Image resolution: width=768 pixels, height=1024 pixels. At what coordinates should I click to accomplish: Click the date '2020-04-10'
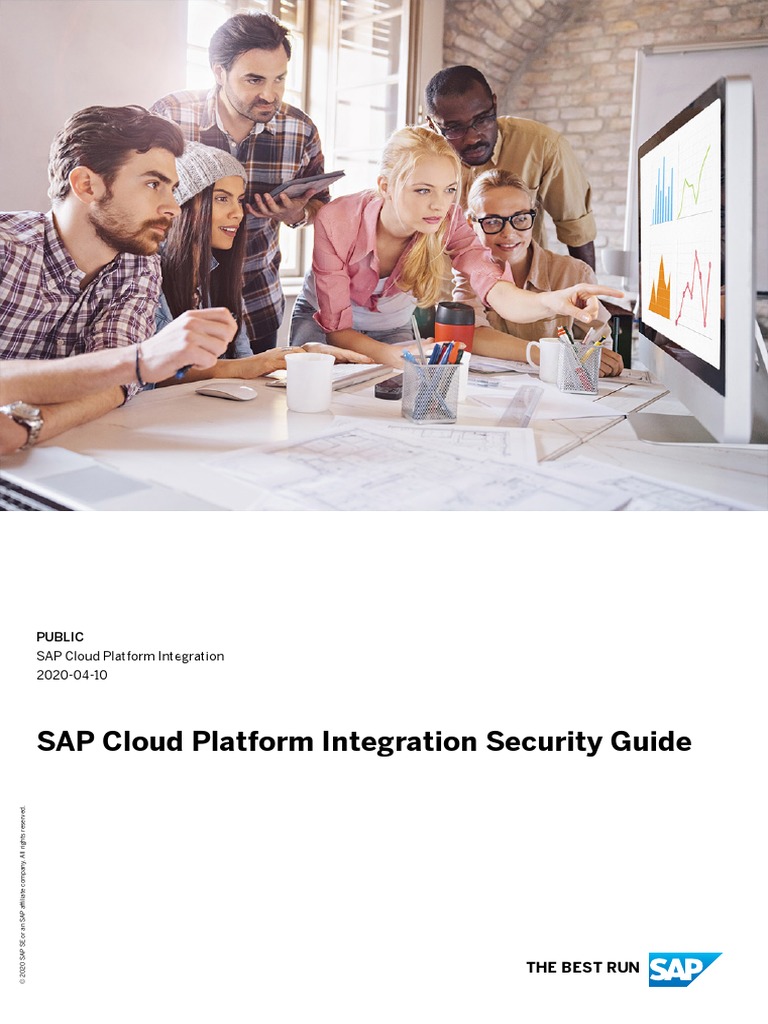(x=72, y=675)
